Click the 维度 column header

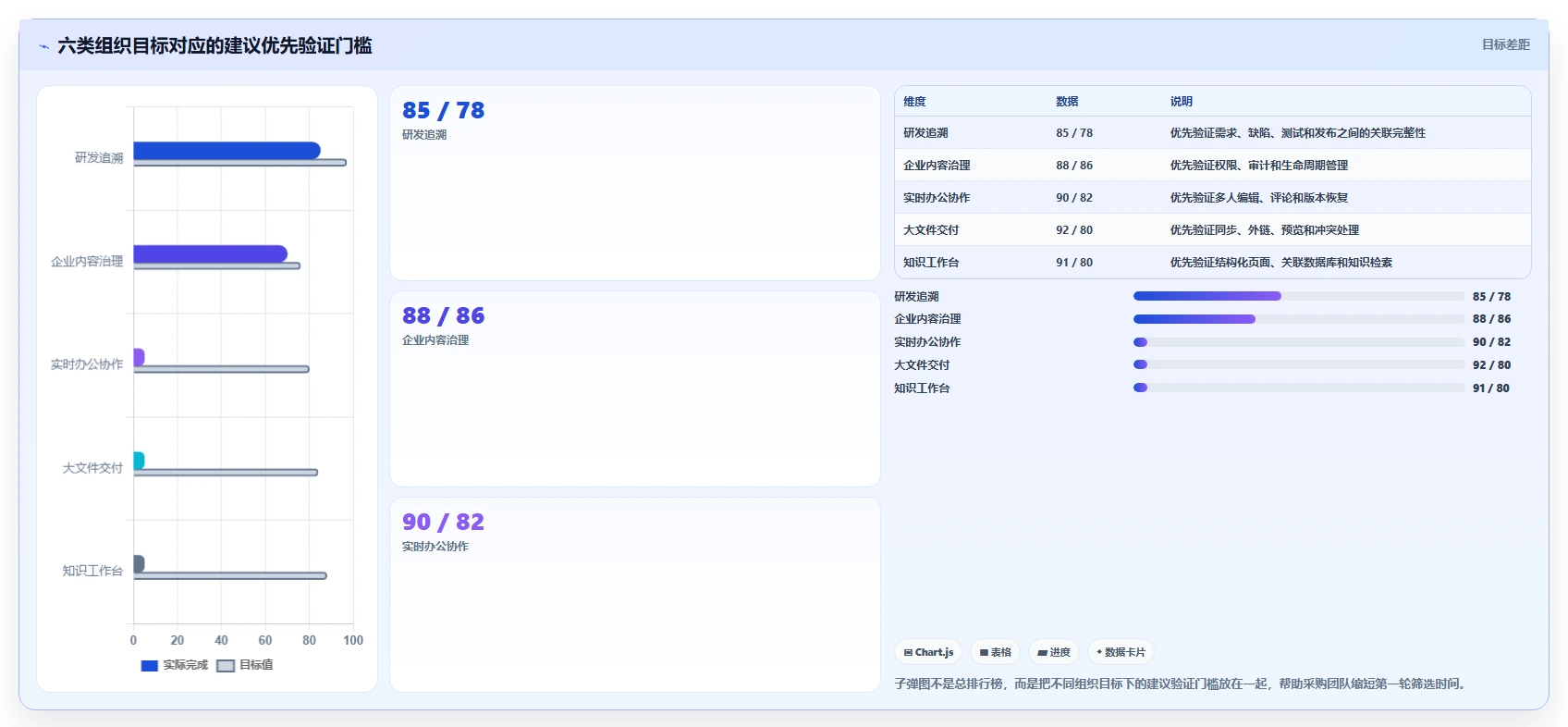pyautogui.click(x=914, y=102)
